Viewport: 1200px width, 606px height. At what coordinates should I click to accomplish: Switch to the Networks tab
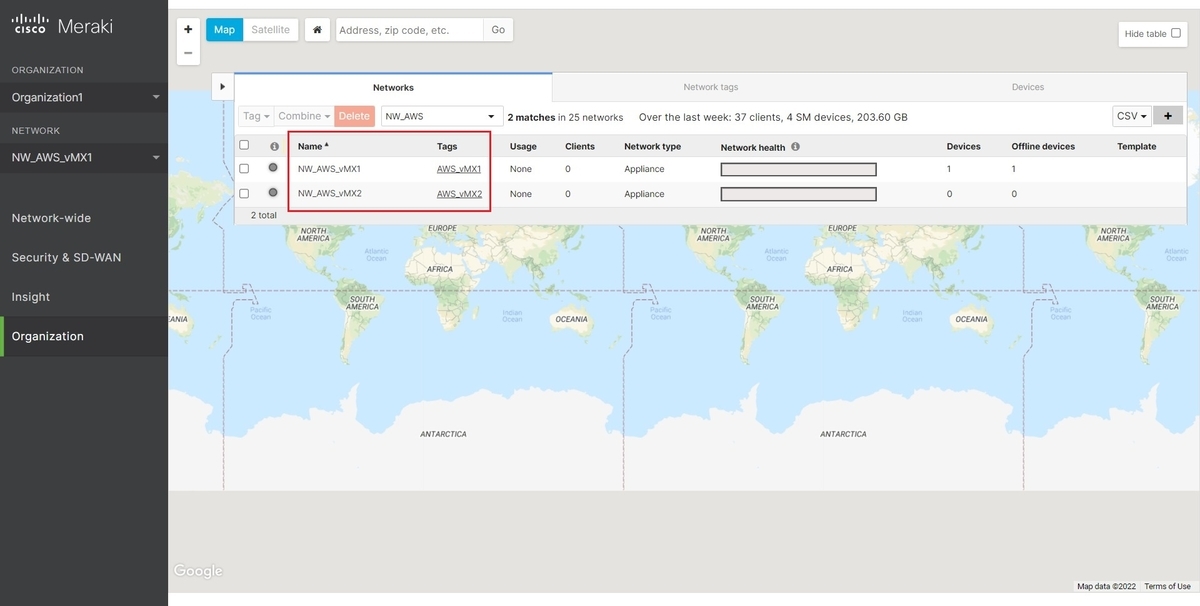[x=393, y=87]
